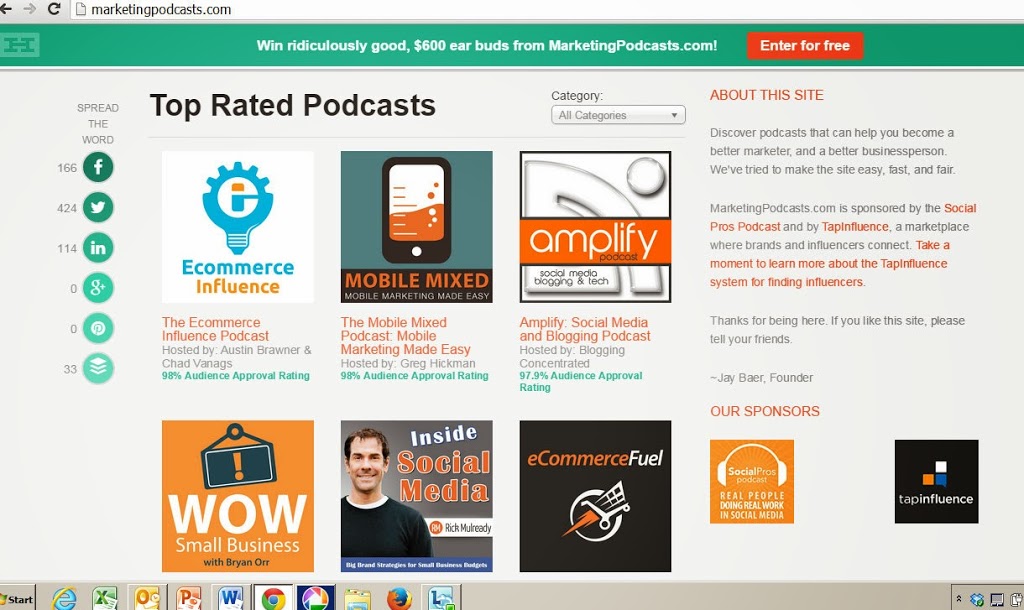Viewport: 1024px width, 610px height.
Task: Click 'Hosted by: Greg Hickman' text
Action: [x=408, y=363]
